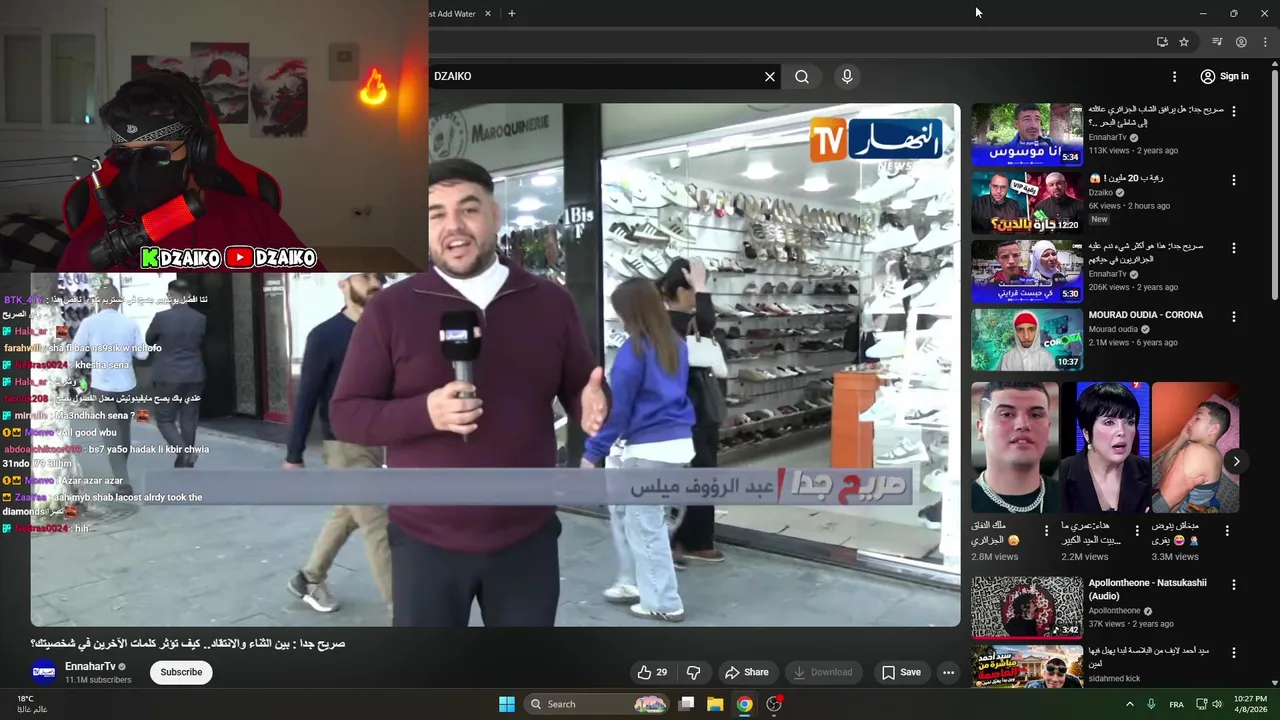The image size is (1280, 720).
Task: Click the taskbar Search box
Action: [596, 704]
